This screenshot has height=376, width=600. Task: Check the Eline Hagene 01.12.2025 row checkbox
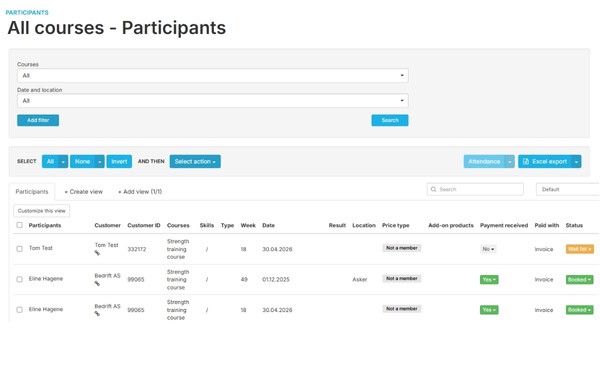point(20,279)
